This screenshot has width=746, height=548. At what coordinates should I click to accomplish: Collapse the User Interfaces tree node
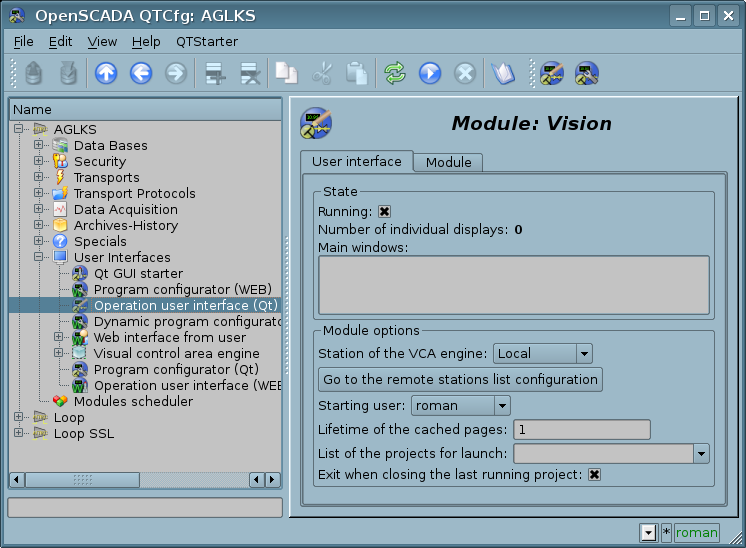(x=39, y=257)
